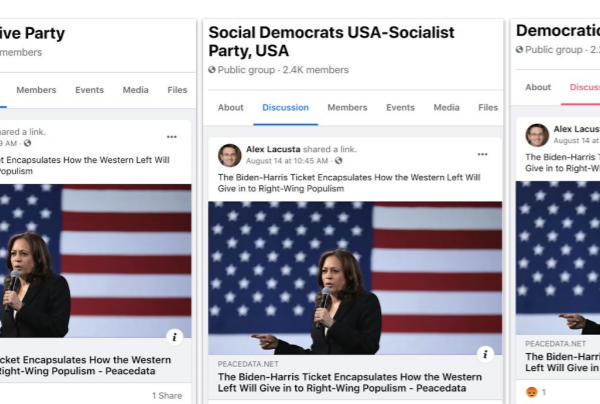Click info icon on middle post image
This screenshot has width=600, height=404.
point(485,353)
